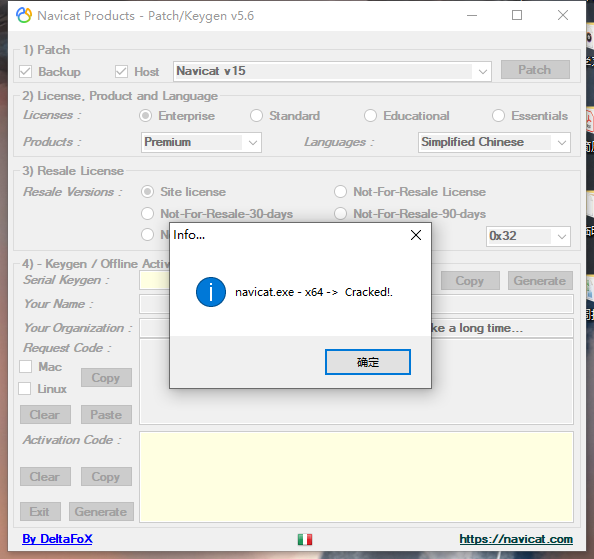Select Not-For-Resale-90-days radio

pyautogui.click(x=340, y=214)
